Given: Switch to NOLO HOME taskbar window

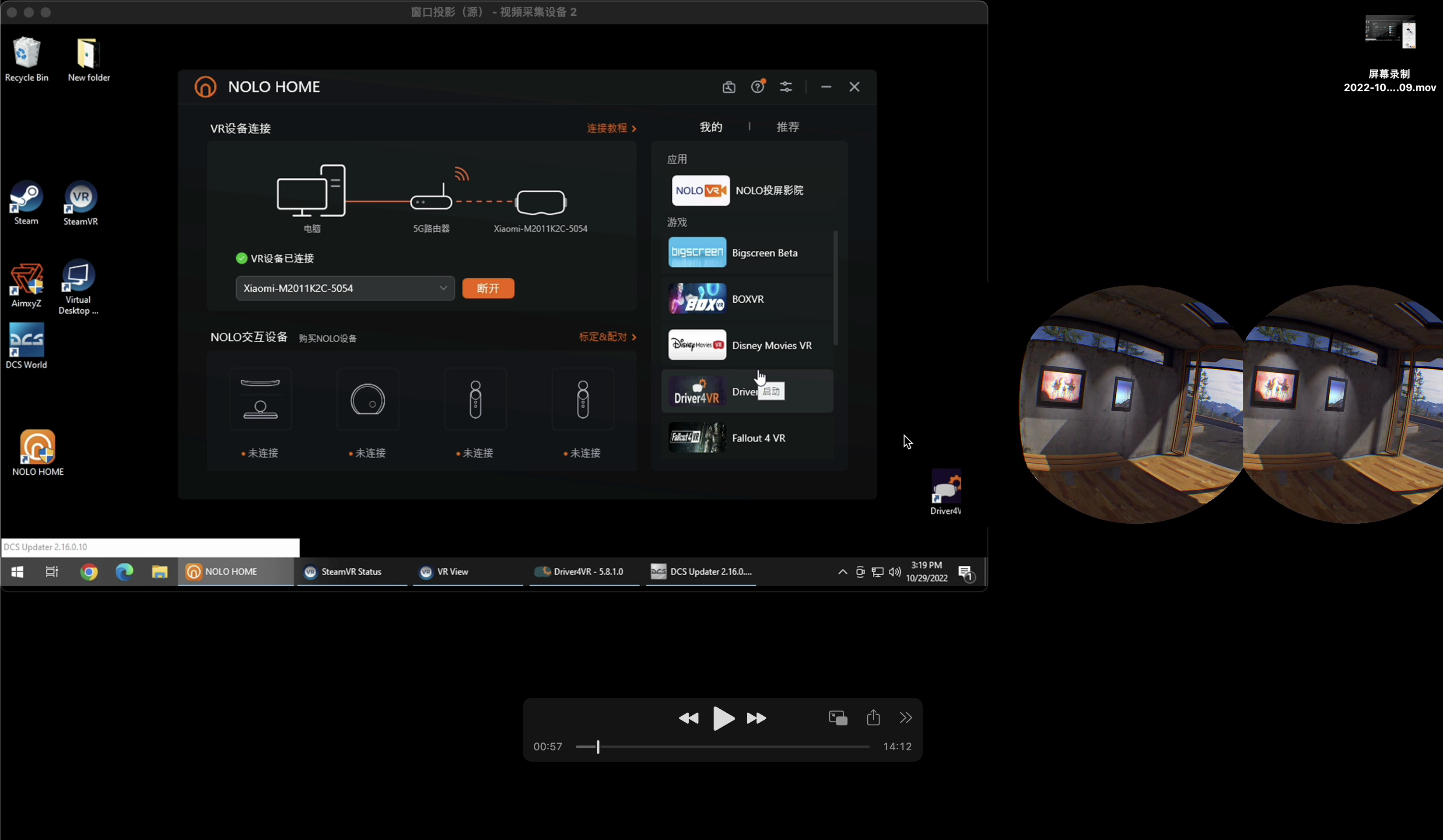Looking at the screenshot, I should (235, 571).
